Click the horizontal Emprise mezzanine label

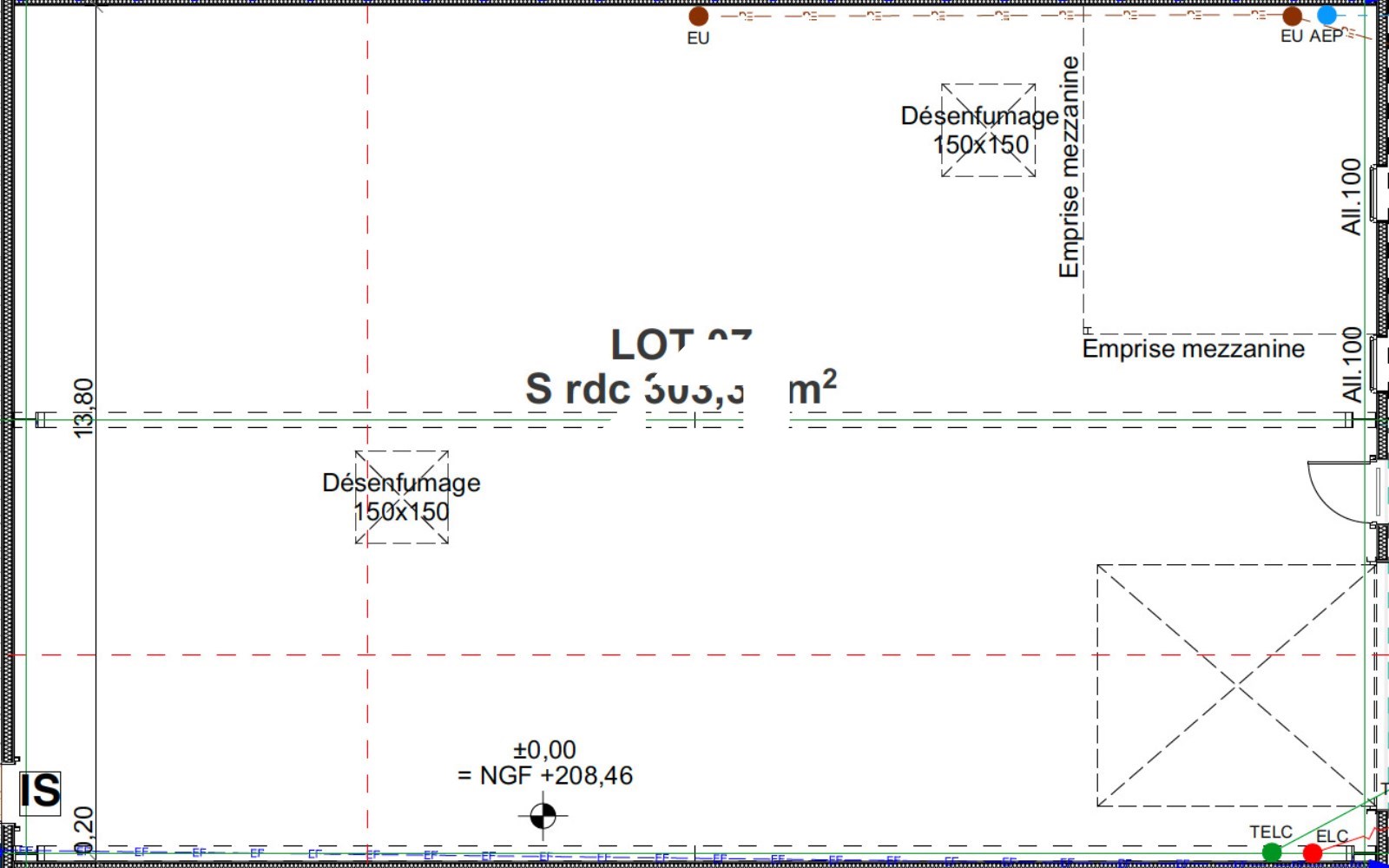coord(1193,349)
